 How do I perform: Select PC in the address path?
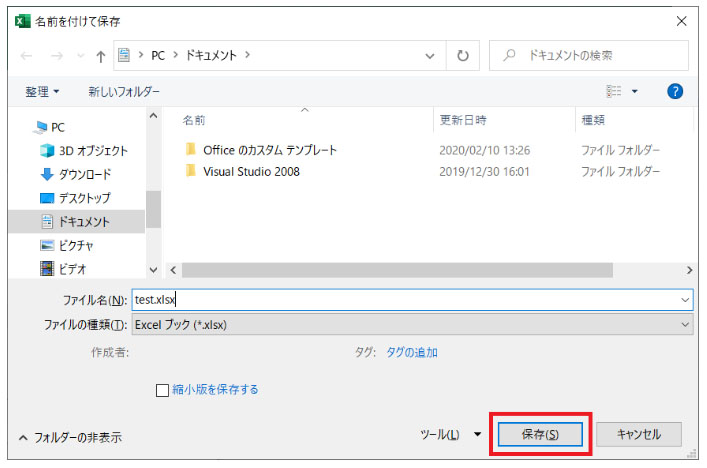[x=158, y=55]
